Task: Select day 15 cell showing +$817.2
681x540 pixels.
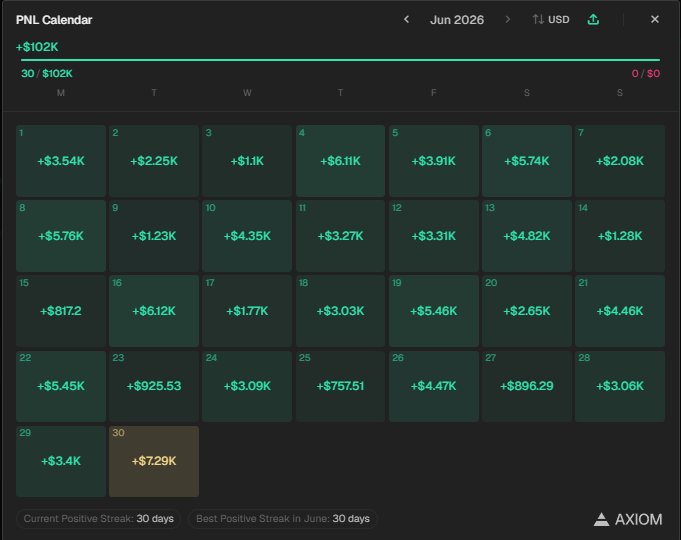Action: (x=61, y=311)
